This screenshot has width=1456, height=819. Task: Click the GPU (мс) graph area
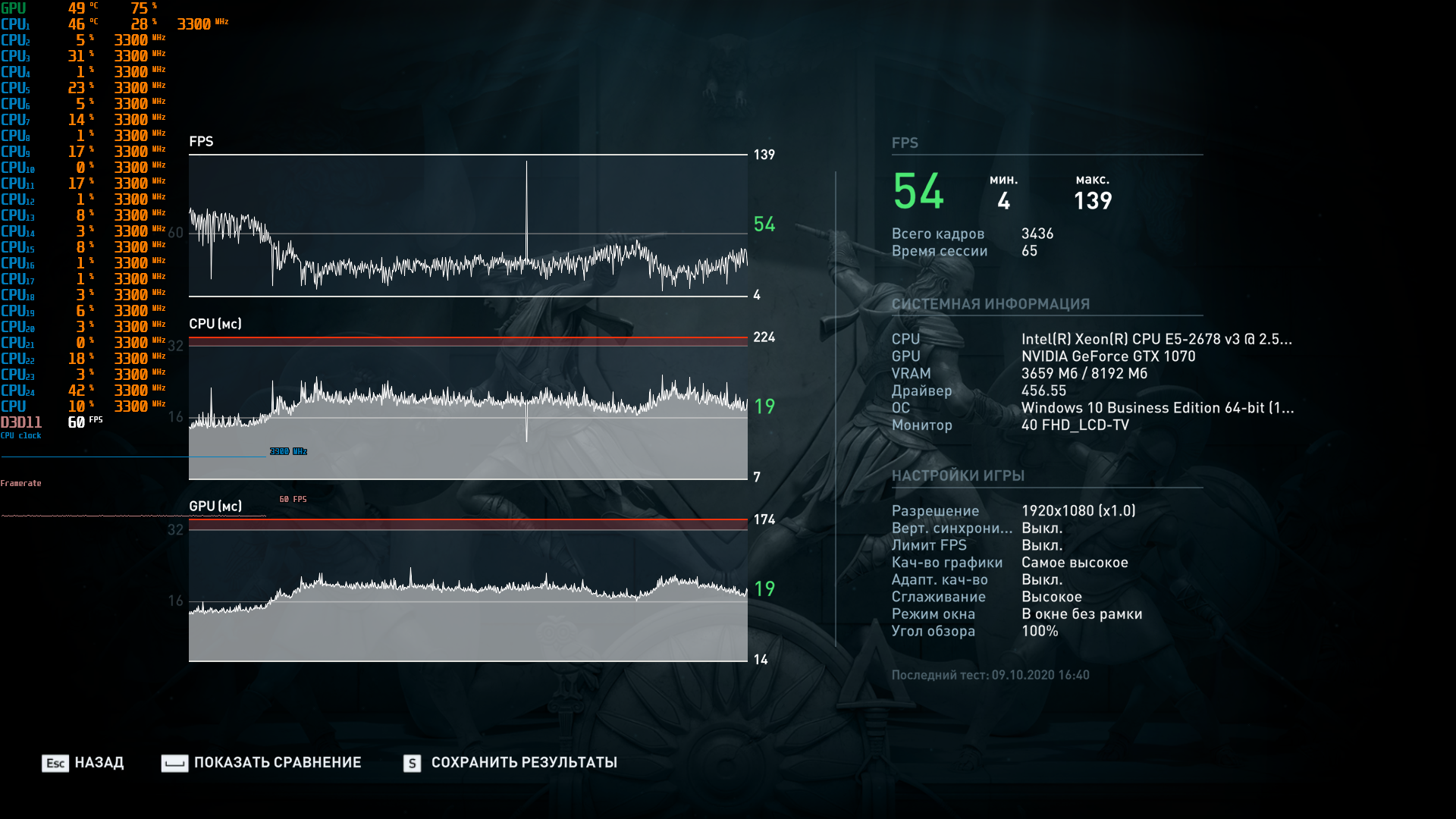(468, 607)
